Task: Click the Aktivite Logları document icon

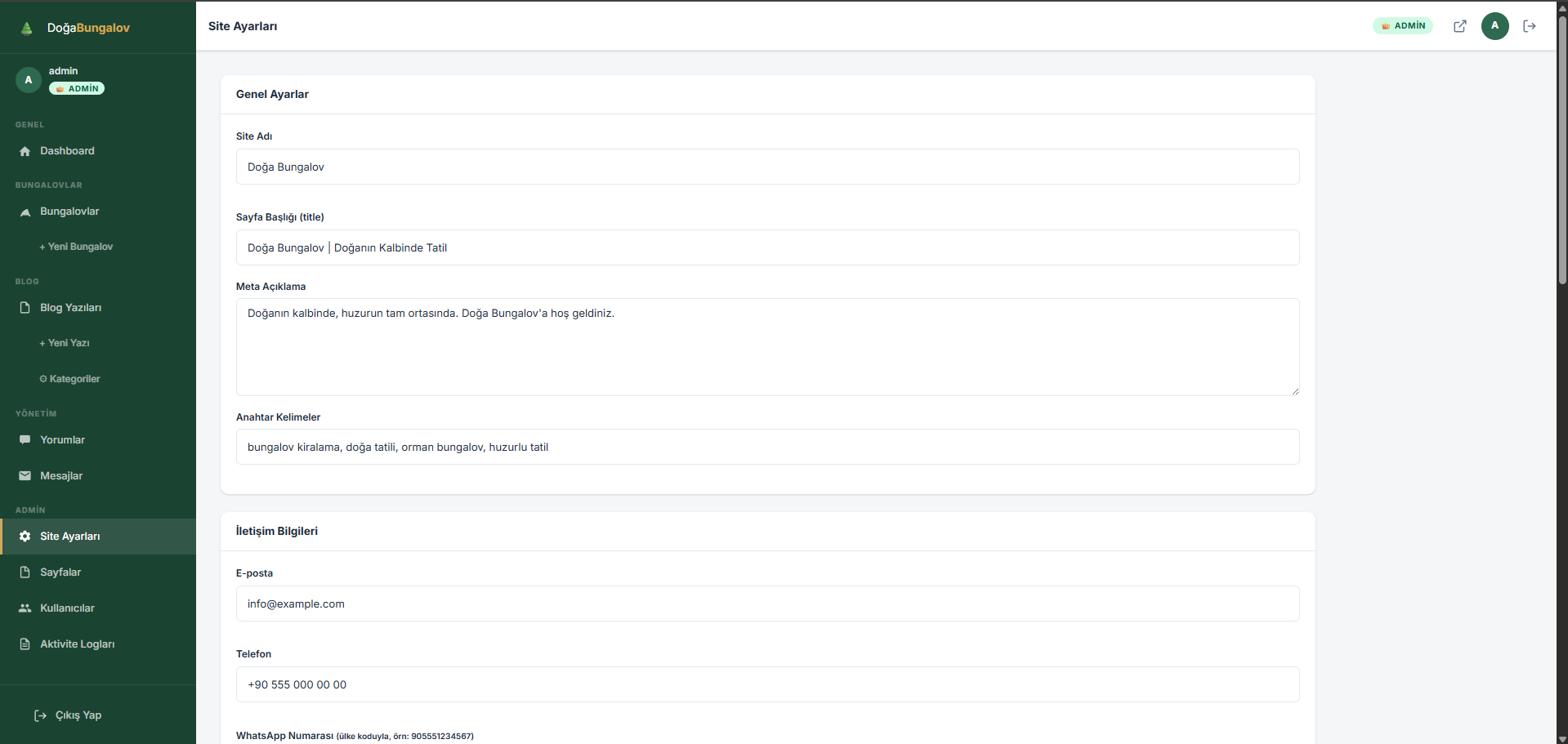Action: point(25,644)
